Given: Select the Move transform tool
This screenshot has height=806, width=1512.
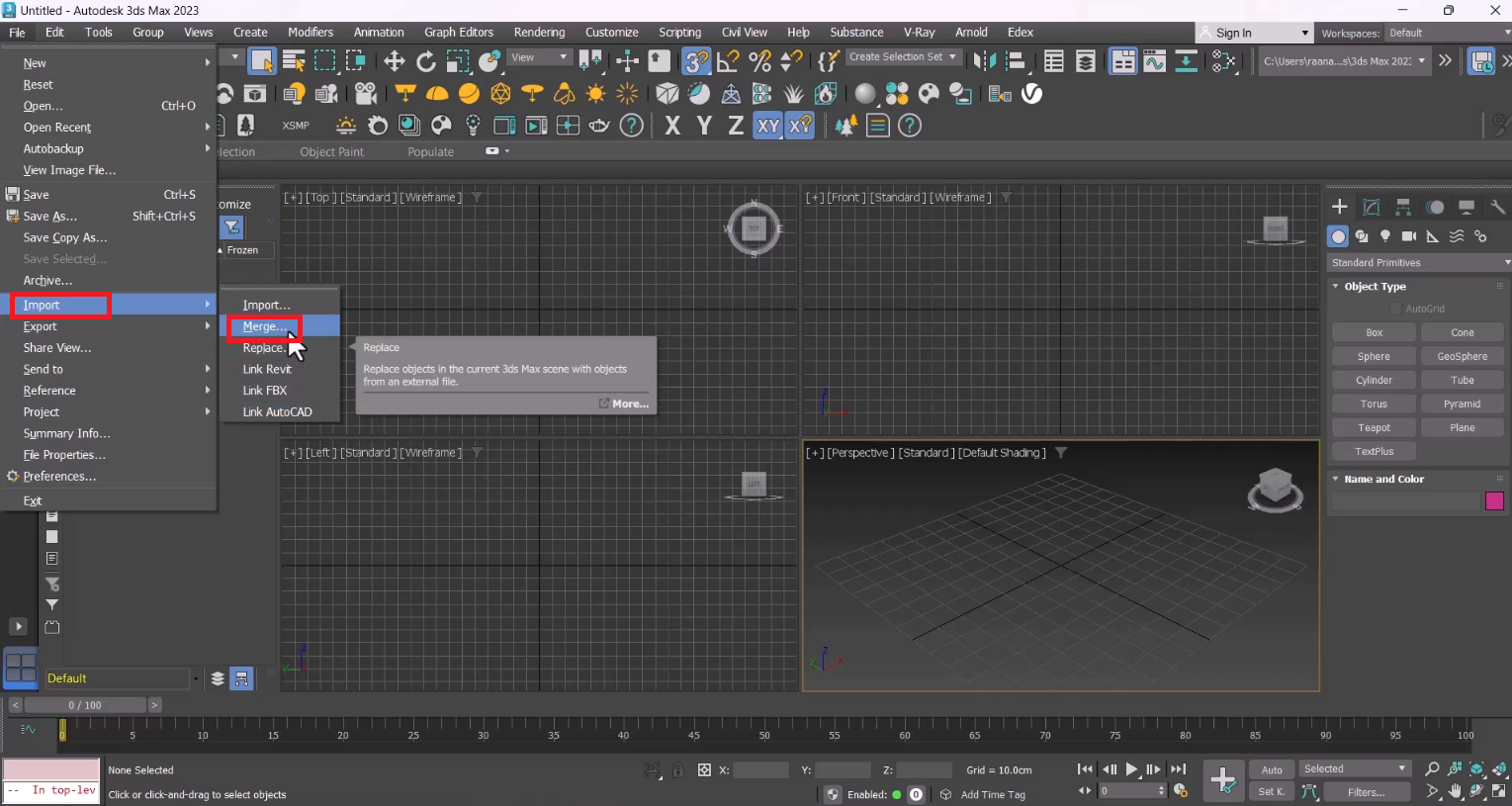Looking at the screenshot, I should click(x=394, y=62).
